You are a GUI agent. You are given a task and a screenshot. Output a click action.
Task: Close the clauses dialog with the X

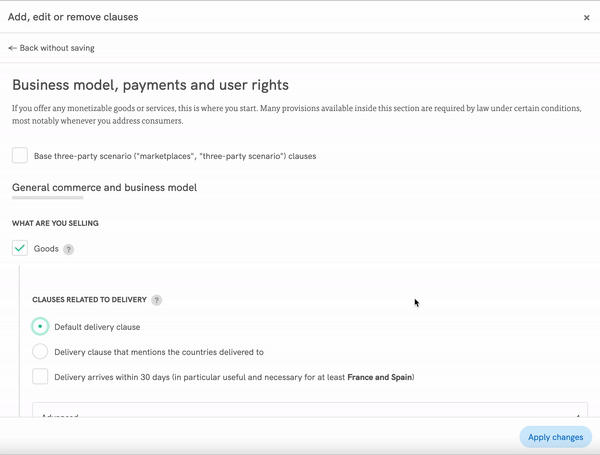pyautogui.click(x=586, y=18)
